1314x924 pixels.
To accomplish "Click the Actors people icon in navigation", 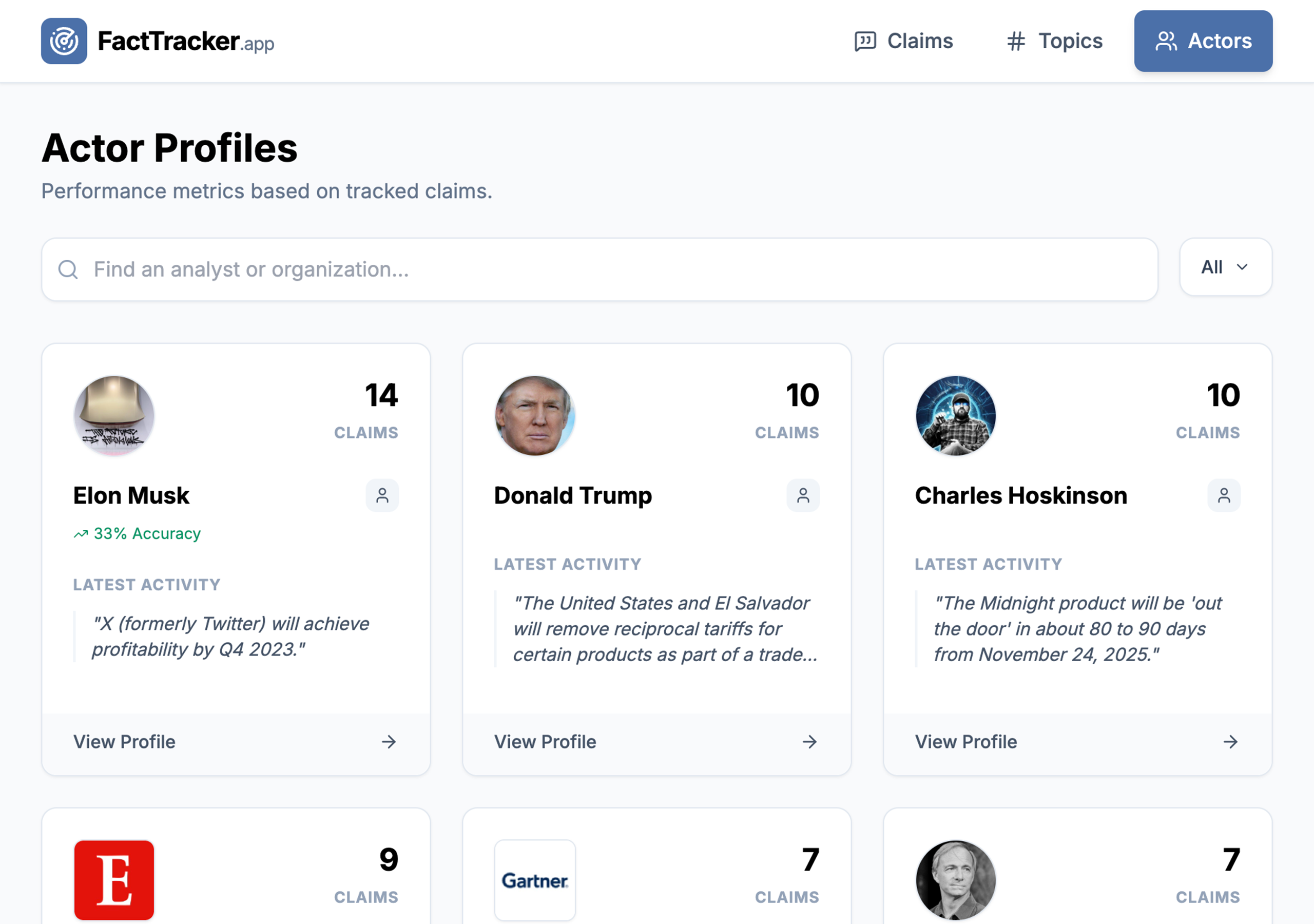I will pos(1168,41).
